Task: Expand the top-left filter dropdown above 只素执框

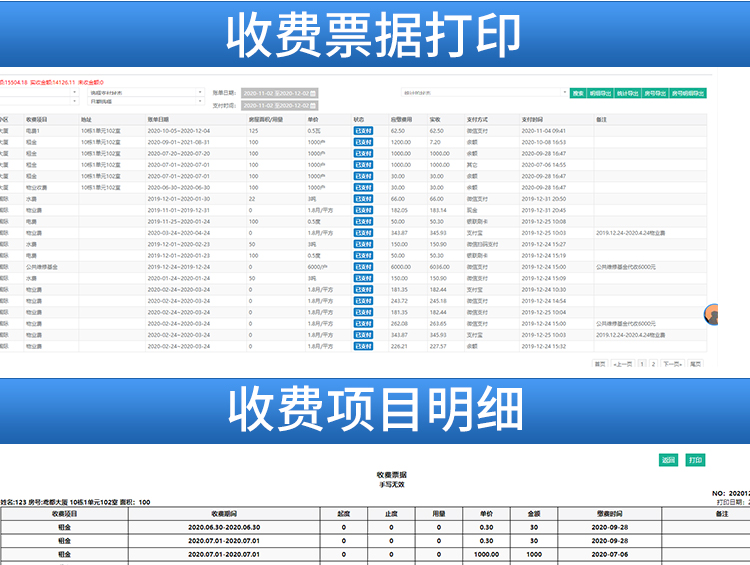Action: coord(145,92)
